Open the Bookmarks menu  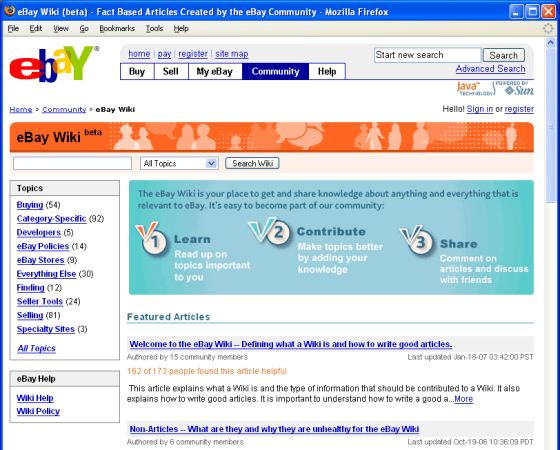tap(117, 28)
